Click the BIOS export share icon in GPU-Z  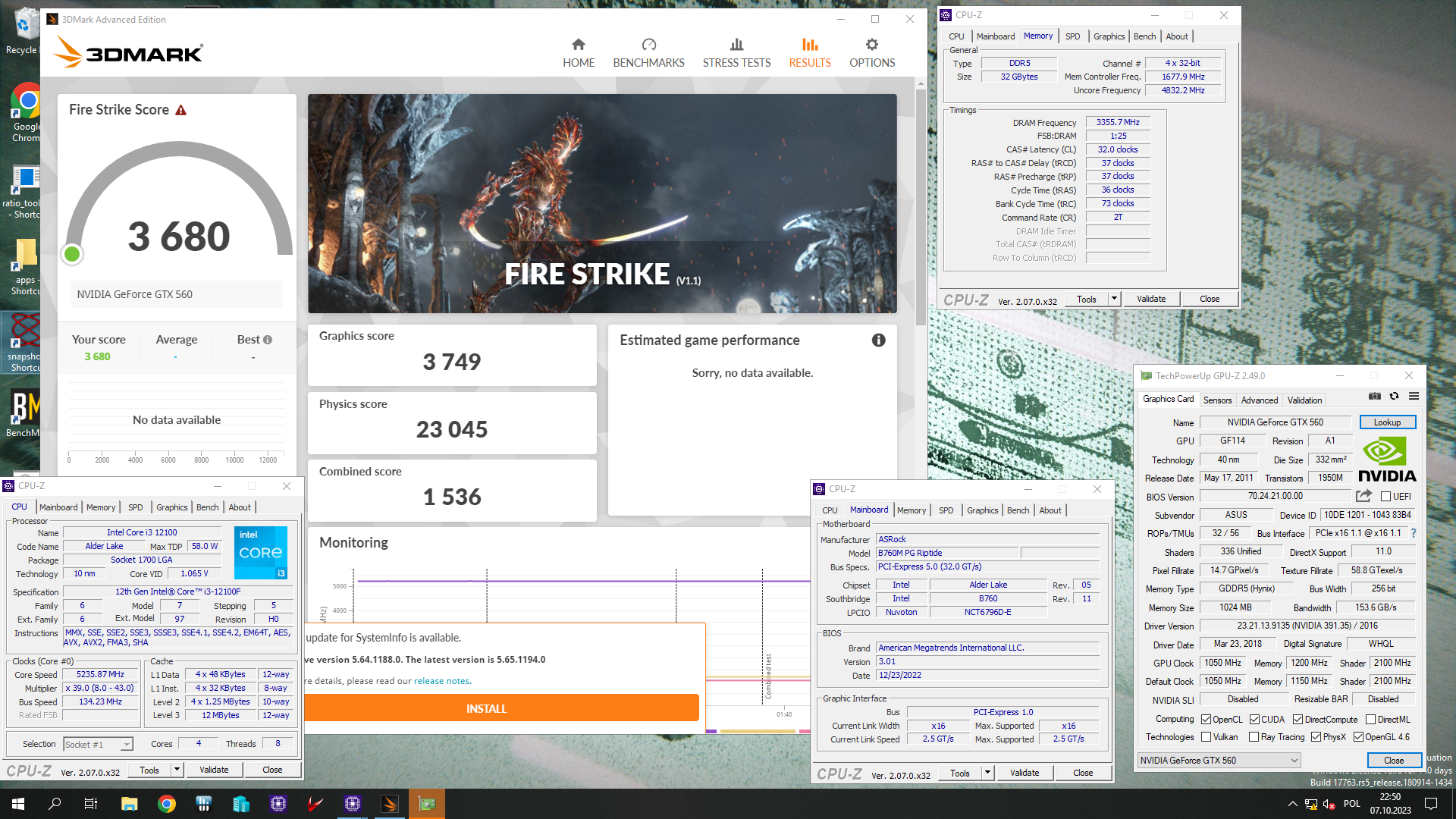[1363, 496]
